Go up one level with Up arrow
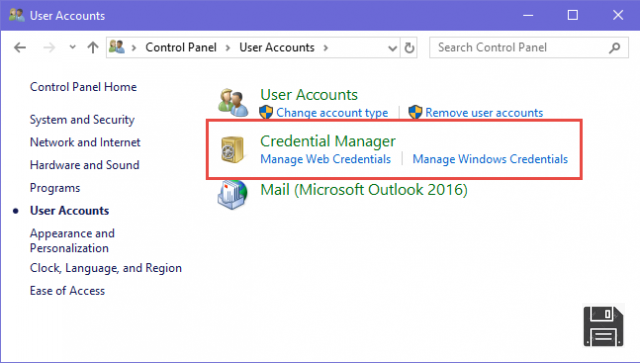Screen dimensions: 640x363 (93, 47)
